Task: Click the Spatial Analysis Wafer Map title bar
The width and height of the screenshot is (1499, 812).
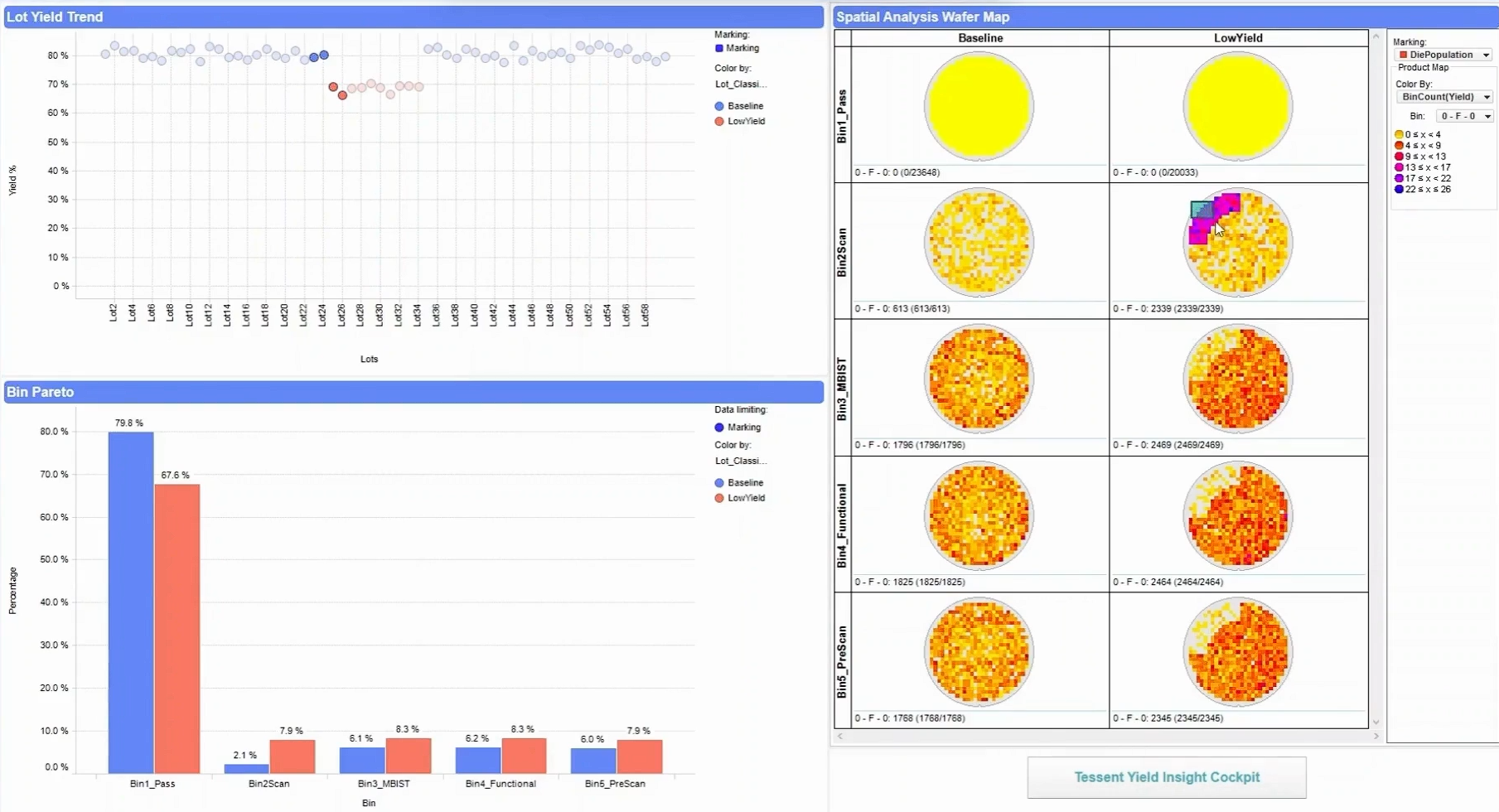Action: [x=1165, y=17]
